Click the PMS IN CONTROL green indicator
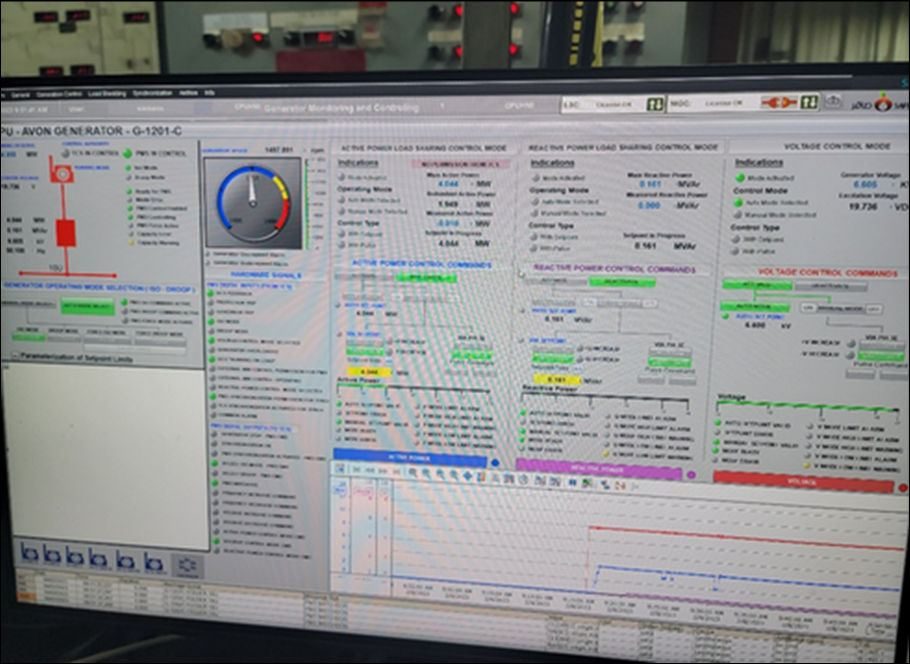 pos(127,153)
